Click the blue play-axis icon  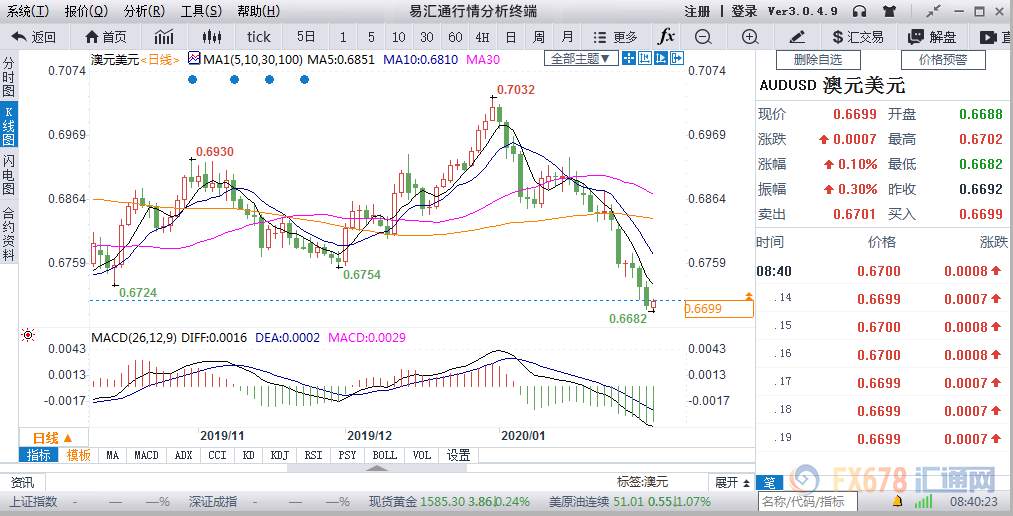(660, 59)
